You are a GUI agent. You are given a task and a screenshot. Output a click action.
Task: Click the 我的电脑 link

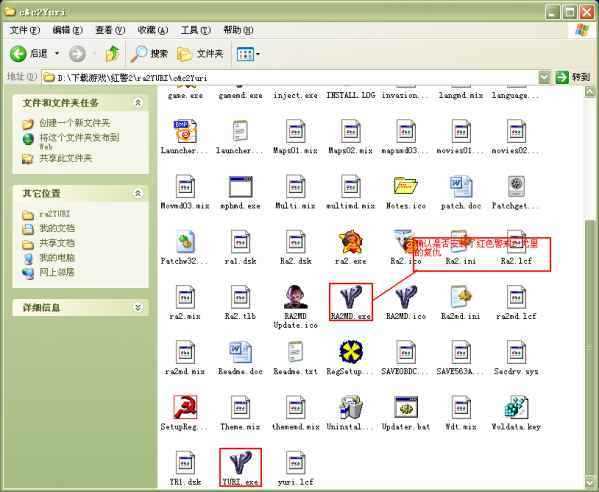click(57, 258)
